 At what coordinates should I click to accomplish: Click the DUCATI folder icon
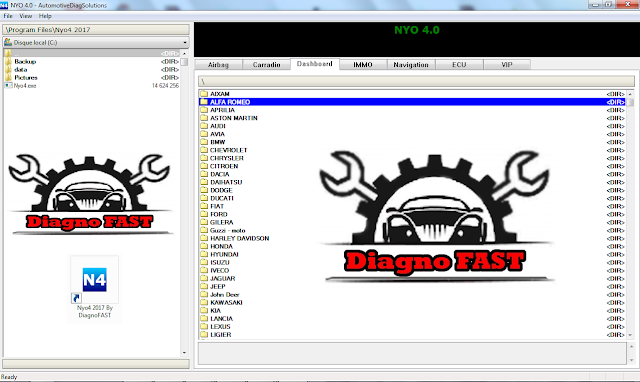tap(204, 198)
